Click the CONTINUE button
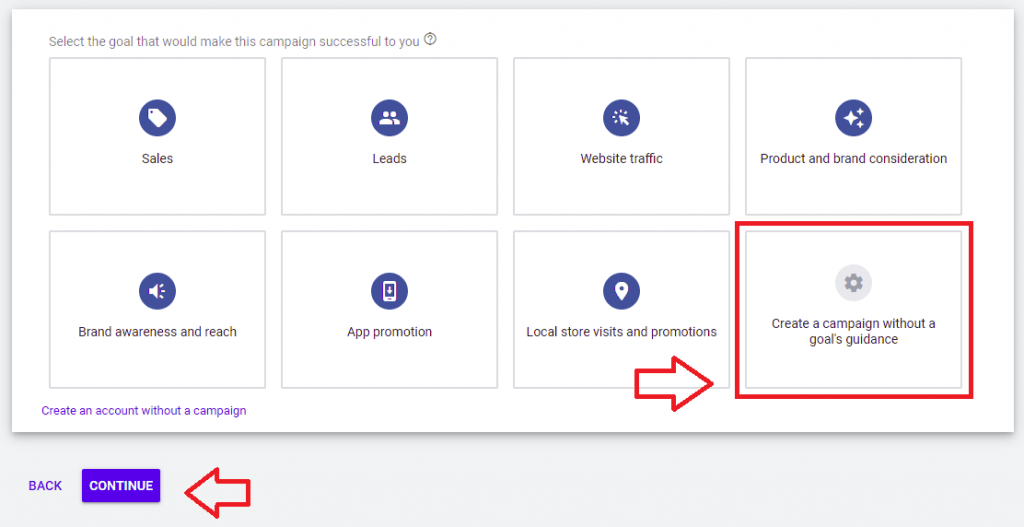Image resolution: width=1024 pixels, height=527 pixels. point(121,486)
